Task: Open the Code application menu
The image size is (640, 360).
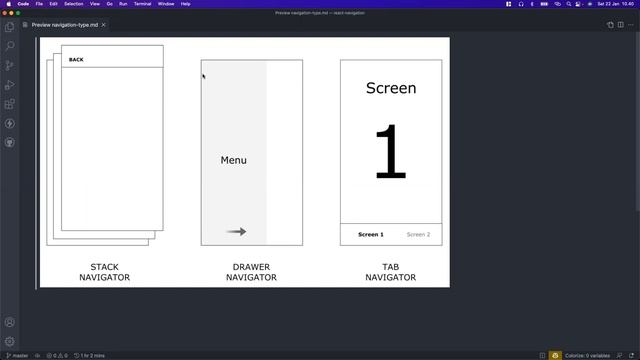Action: 23,4
